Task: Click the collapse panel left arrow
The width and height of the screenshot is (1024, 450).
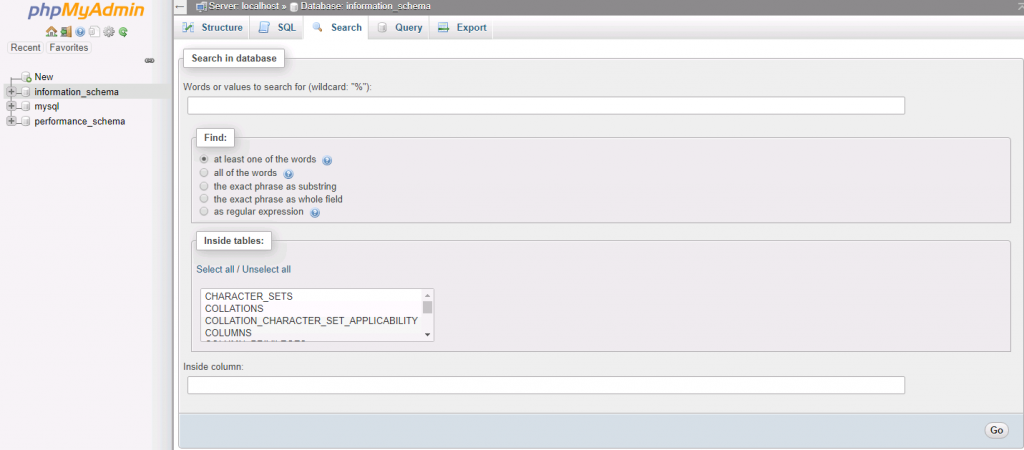Action: (181, 7)
